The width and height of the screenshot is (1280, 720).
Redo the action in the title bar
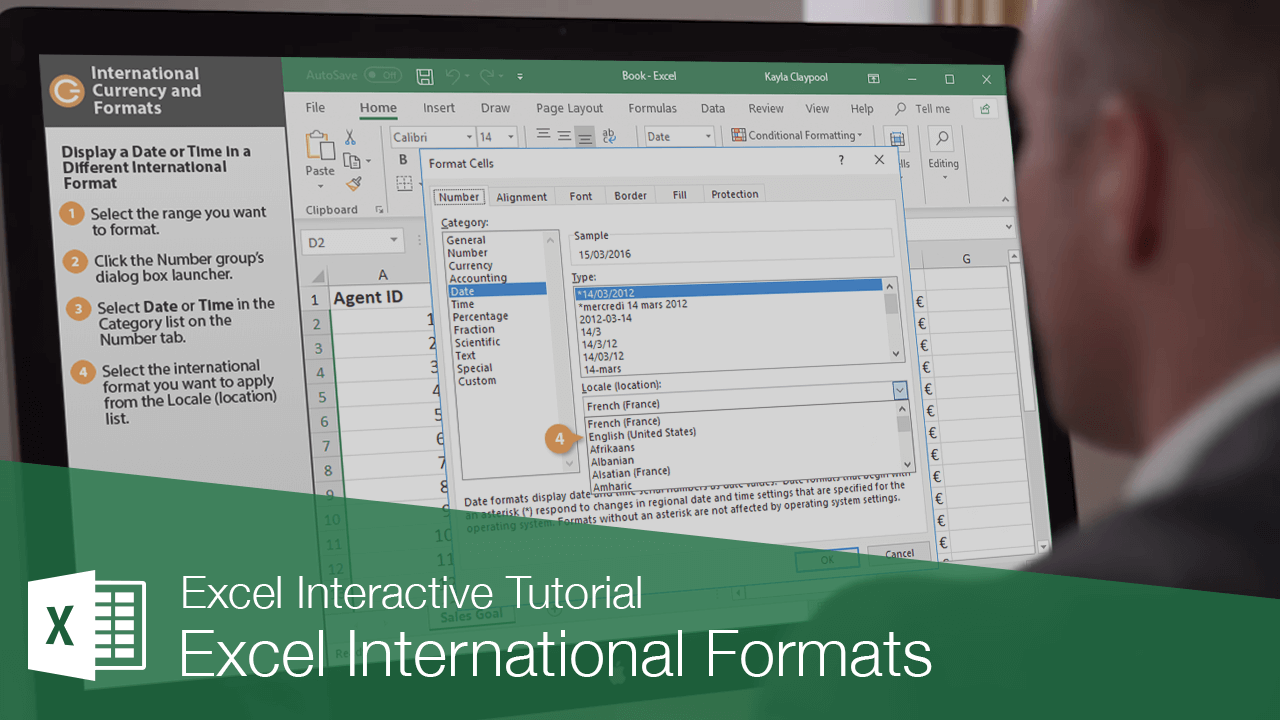(x=487, y=76)
